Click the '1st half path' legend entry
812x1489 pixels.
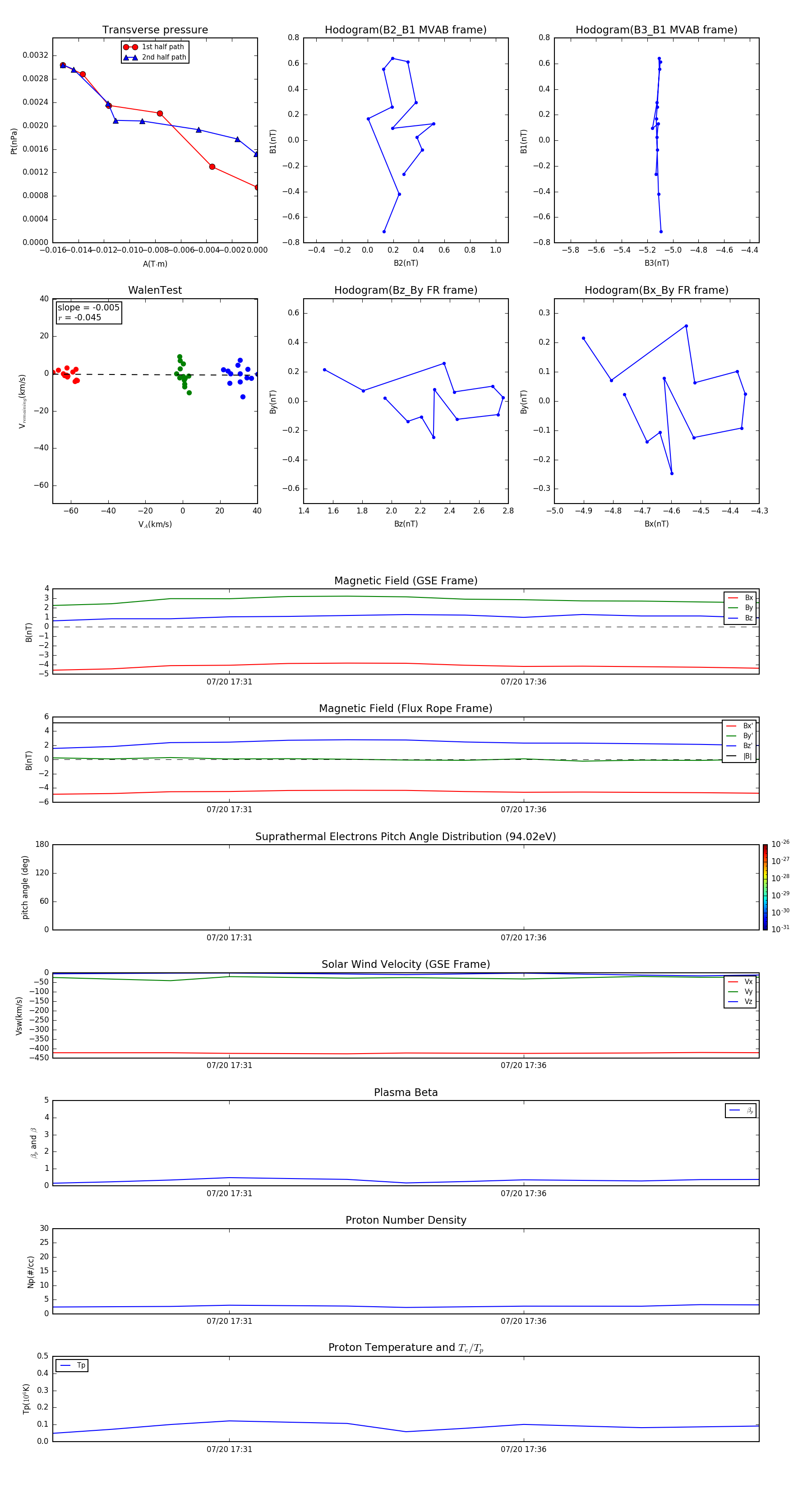click(x=154, y=47)
